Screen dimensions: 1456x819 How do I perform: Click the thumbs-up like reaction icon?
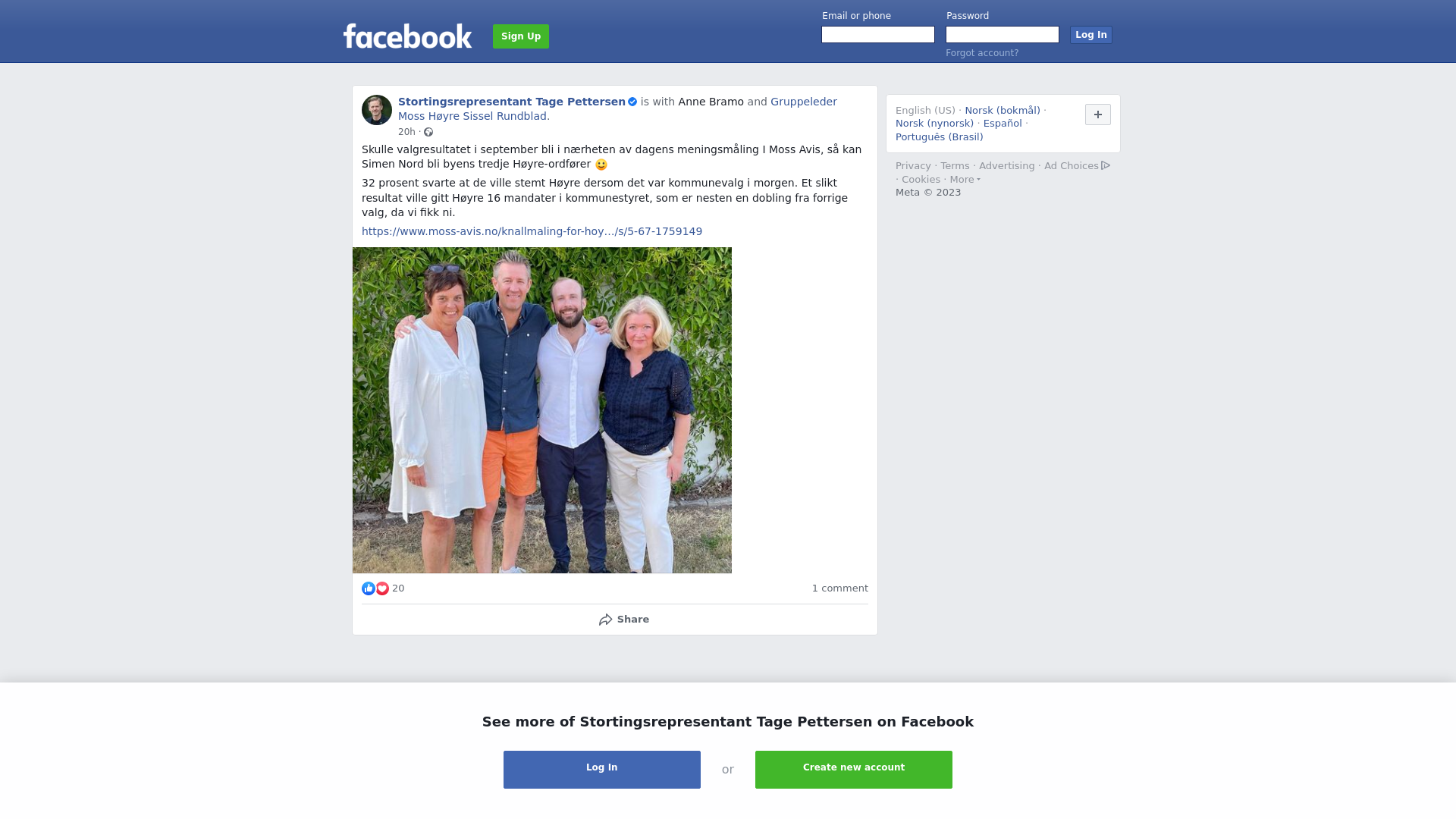click(369, 588)
